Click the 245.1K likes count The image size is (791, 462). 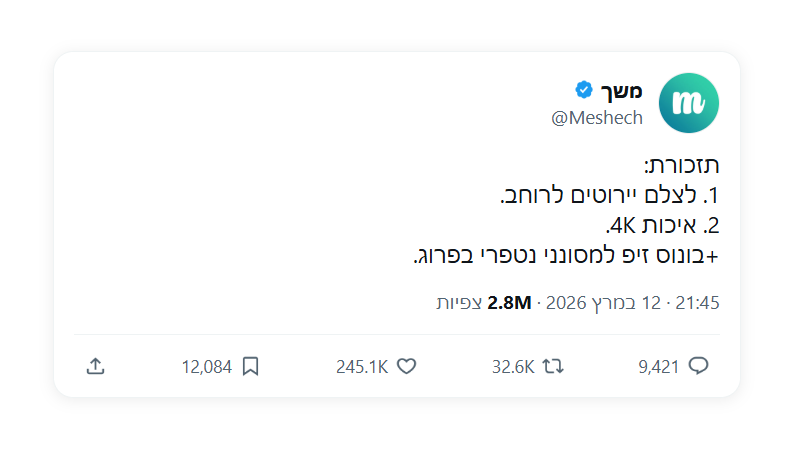point(362,367)
